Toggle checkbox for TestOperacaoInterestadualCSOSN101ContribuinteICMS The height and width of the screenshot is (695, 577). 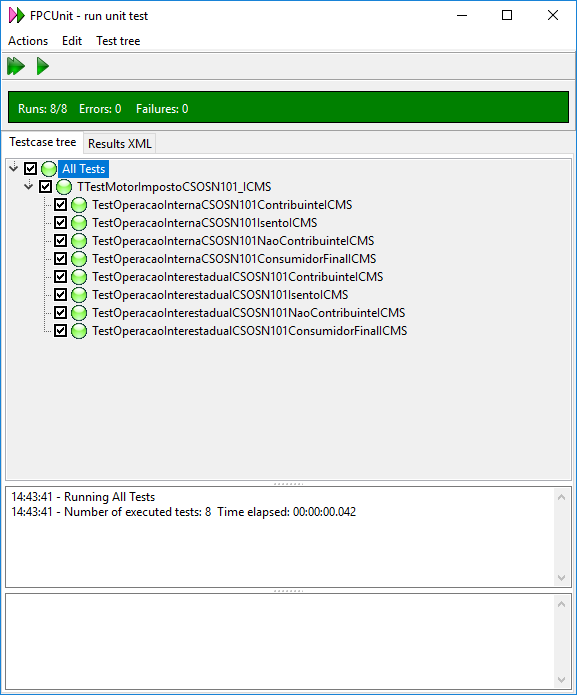point(60,277)
